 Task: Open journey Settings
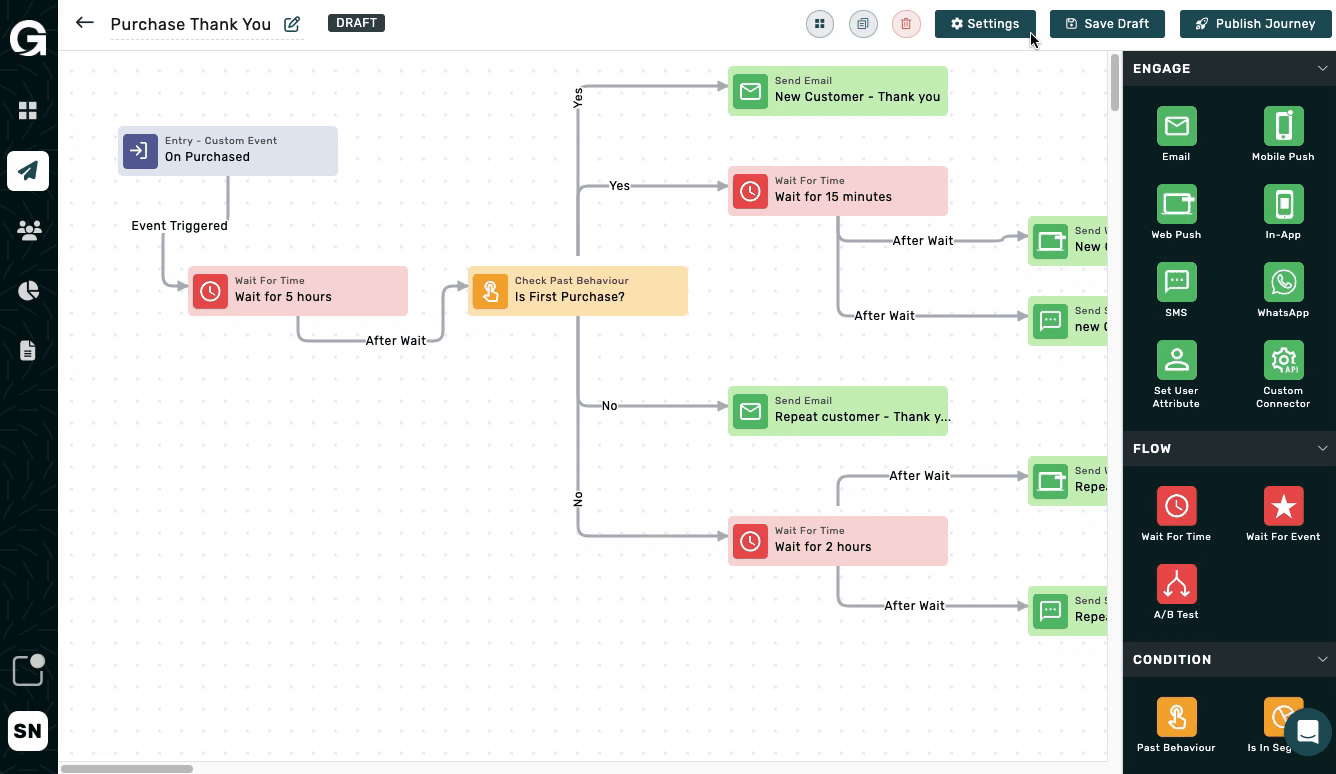coord(985,24)
